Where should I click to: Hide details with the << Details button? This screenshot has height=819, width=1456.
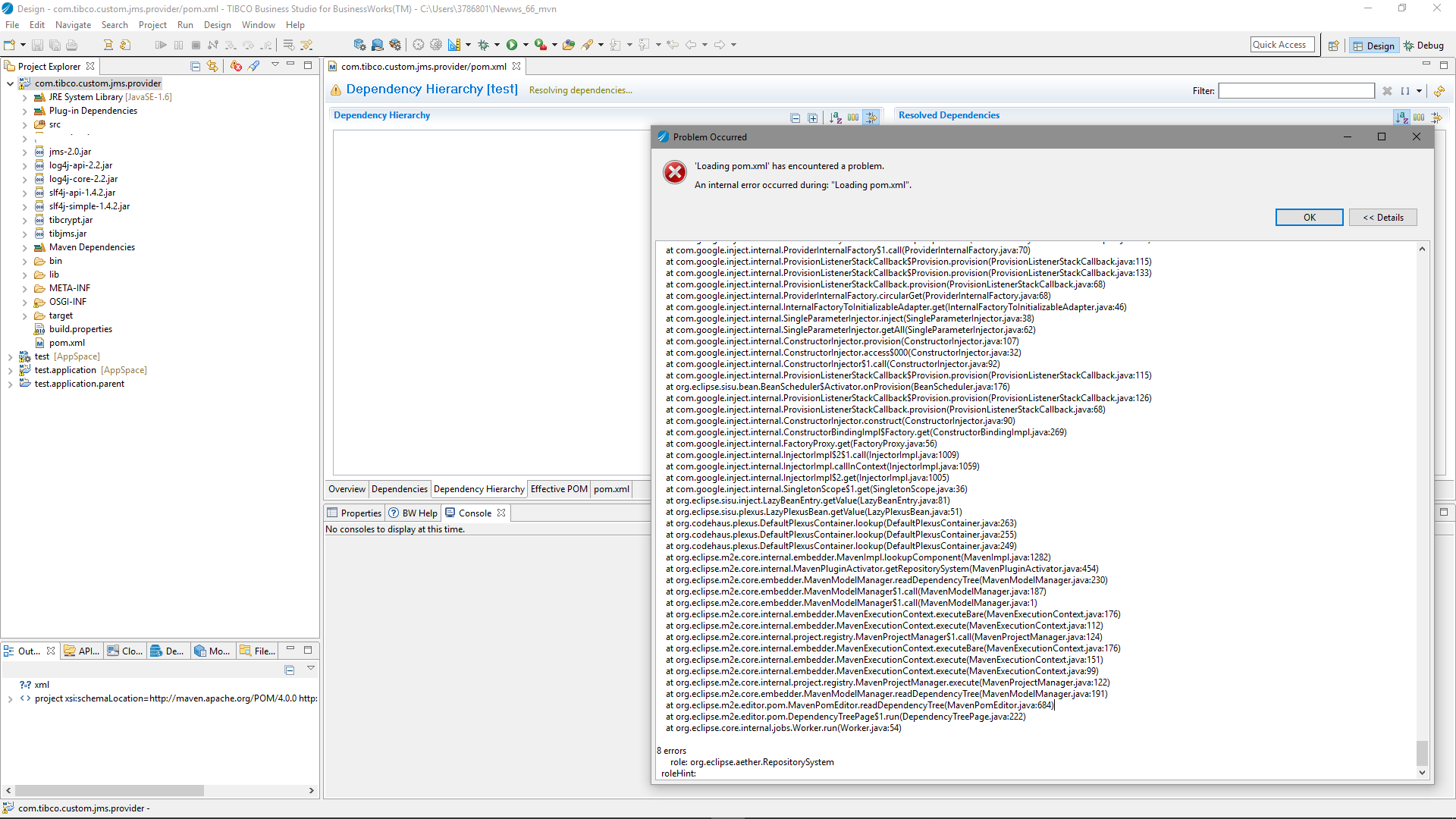[x=1382, y=218]
